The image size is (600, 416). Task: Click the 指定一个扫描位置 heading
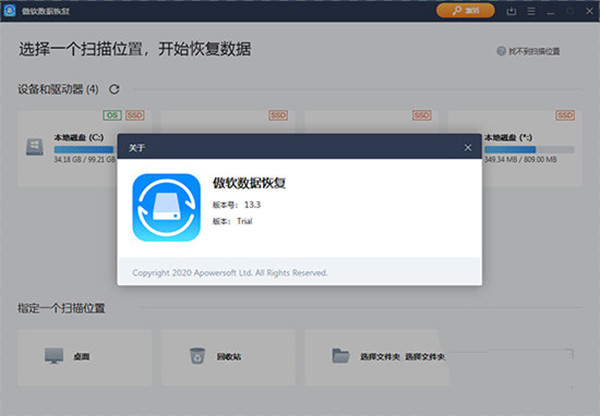(61, 308)
